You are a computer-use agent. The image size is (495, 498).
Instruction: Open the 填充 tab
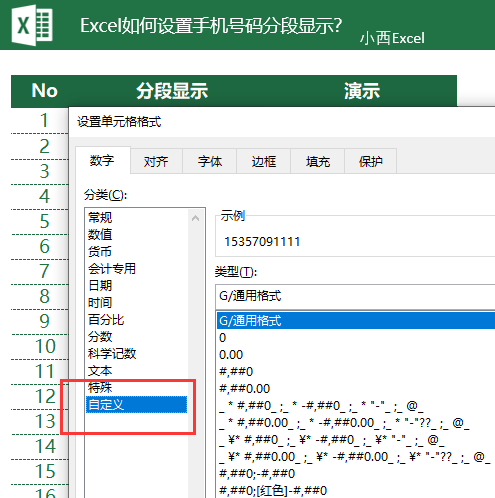[318, 162]
